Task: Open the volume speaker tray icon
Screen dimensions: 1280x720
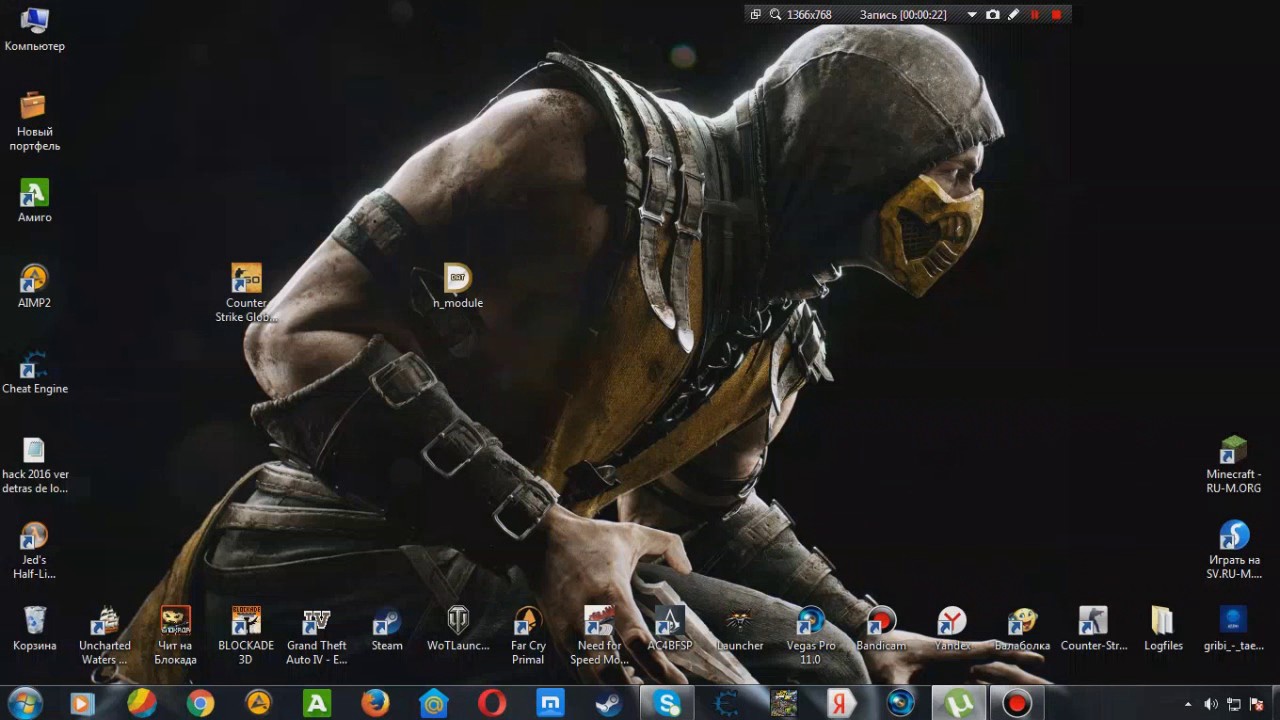Action: [1210, 704]
